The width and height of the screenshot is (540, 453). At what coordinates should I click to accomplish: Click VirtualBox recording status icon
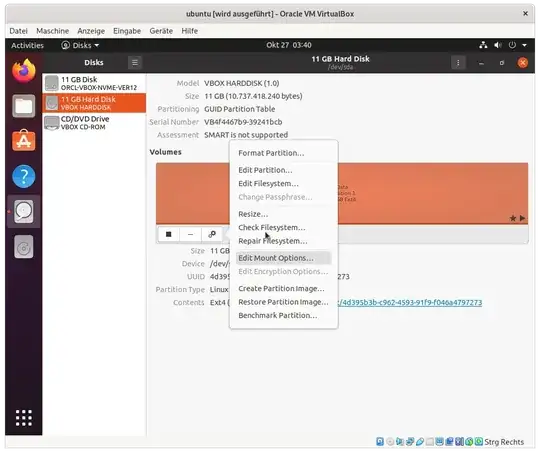[449, 441]
